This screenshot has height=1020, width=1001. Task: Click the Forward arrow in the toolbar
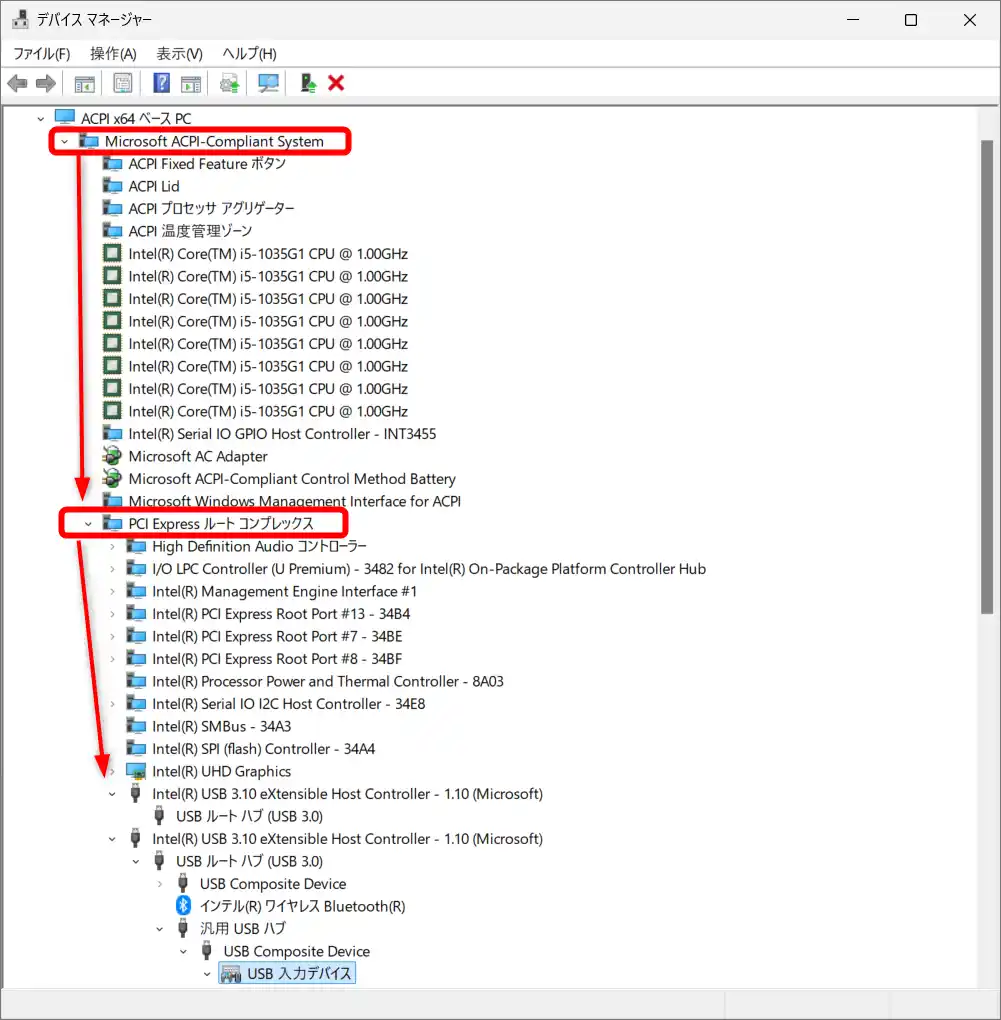[45, 83]
